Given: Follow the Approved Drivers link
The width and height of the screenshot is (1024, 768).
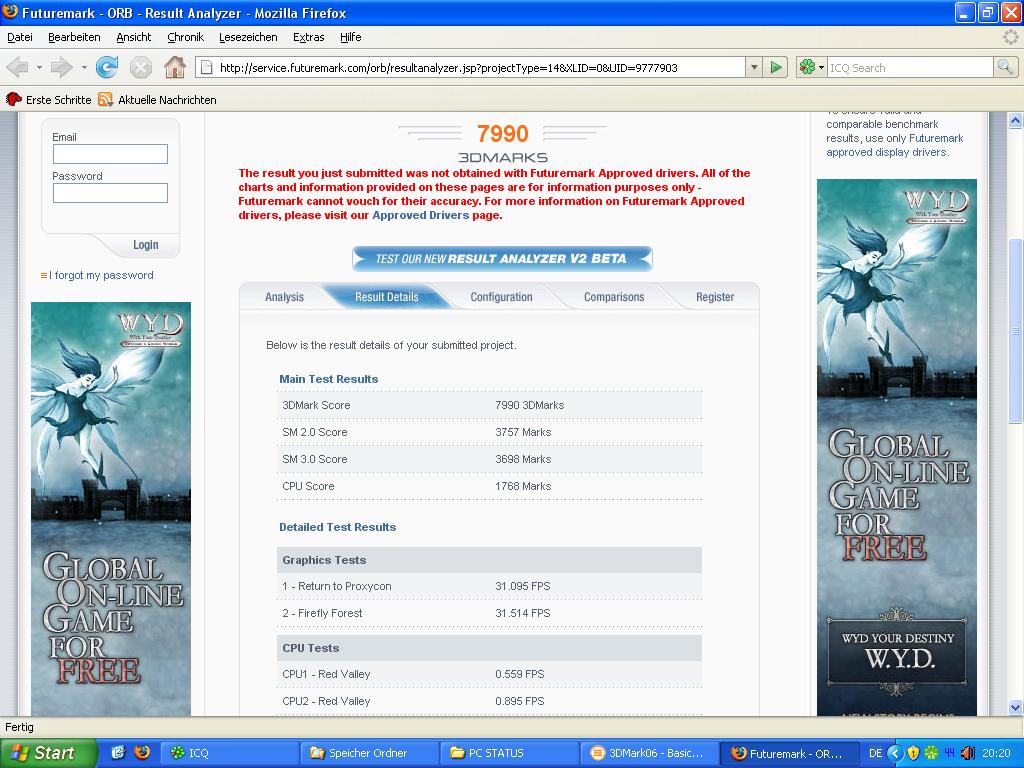Looking at the screenshot, I should click(x=421, y=215).
